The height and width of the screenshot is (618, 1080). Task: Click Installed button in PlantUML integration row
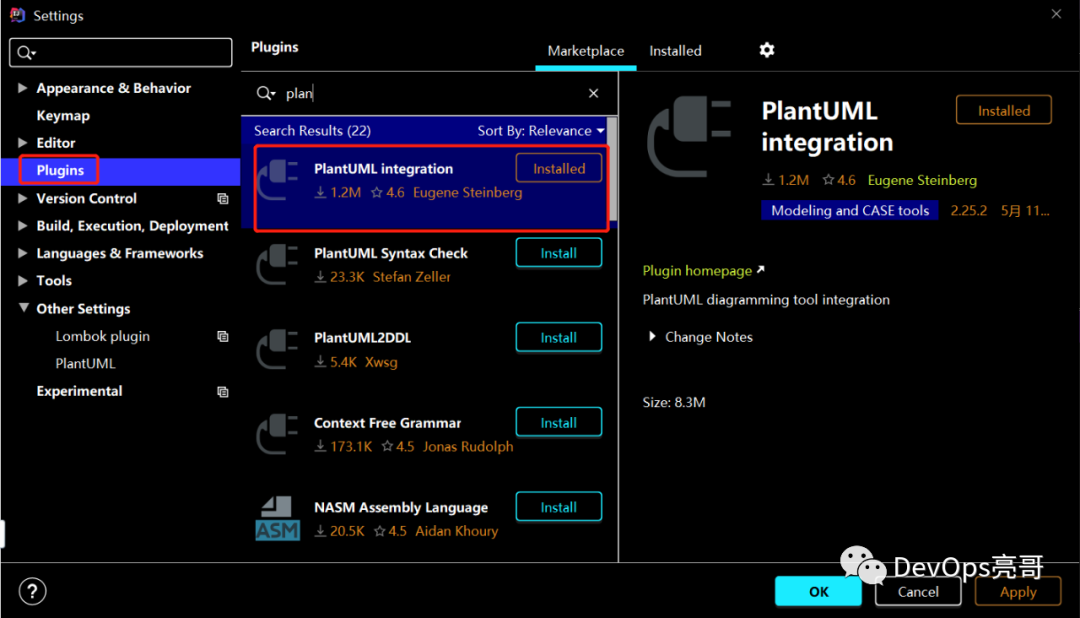pos(559,168)
